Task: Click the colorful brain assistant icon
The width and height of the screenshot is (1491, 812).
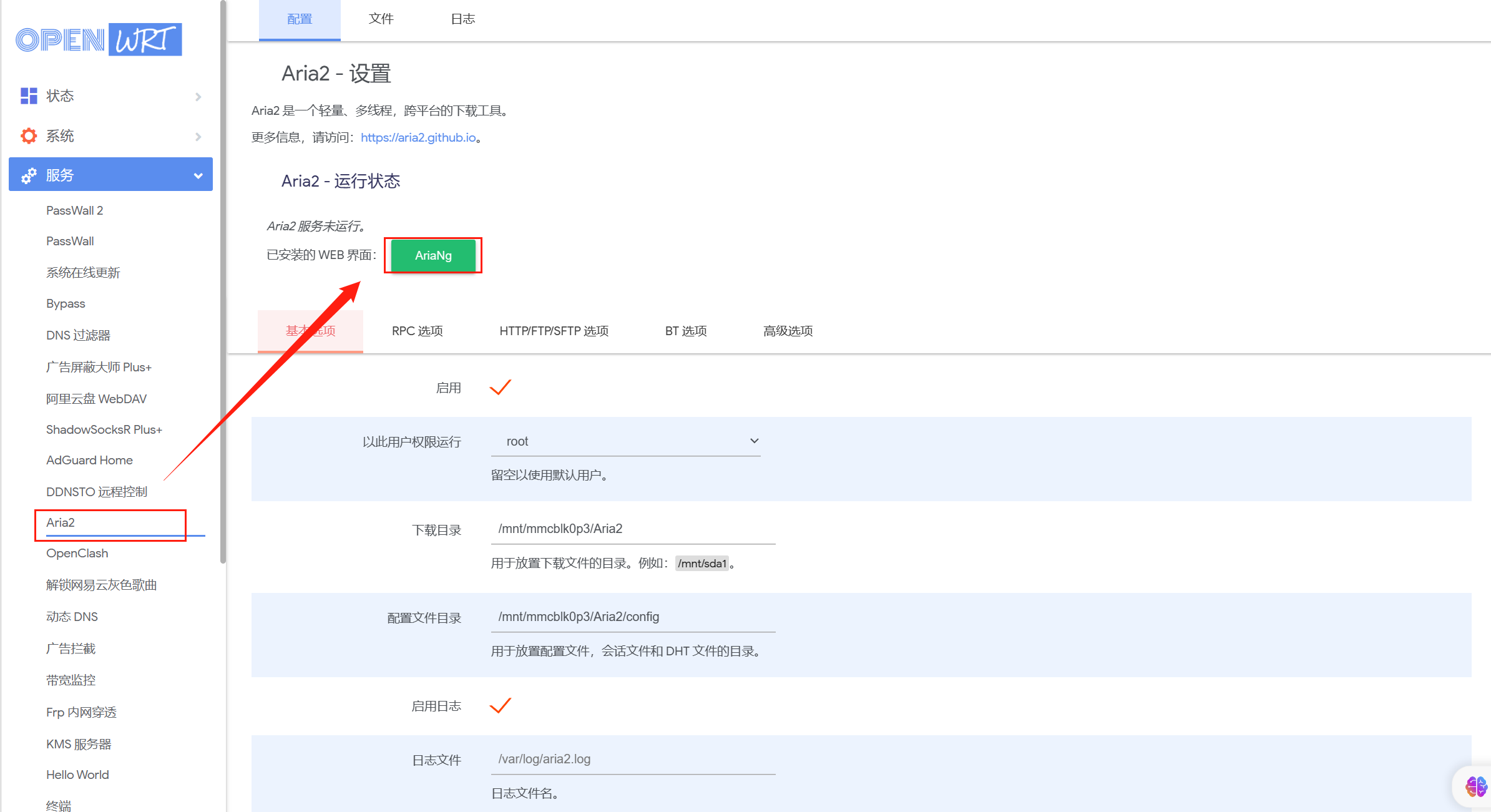Action: pos(1476,786)
